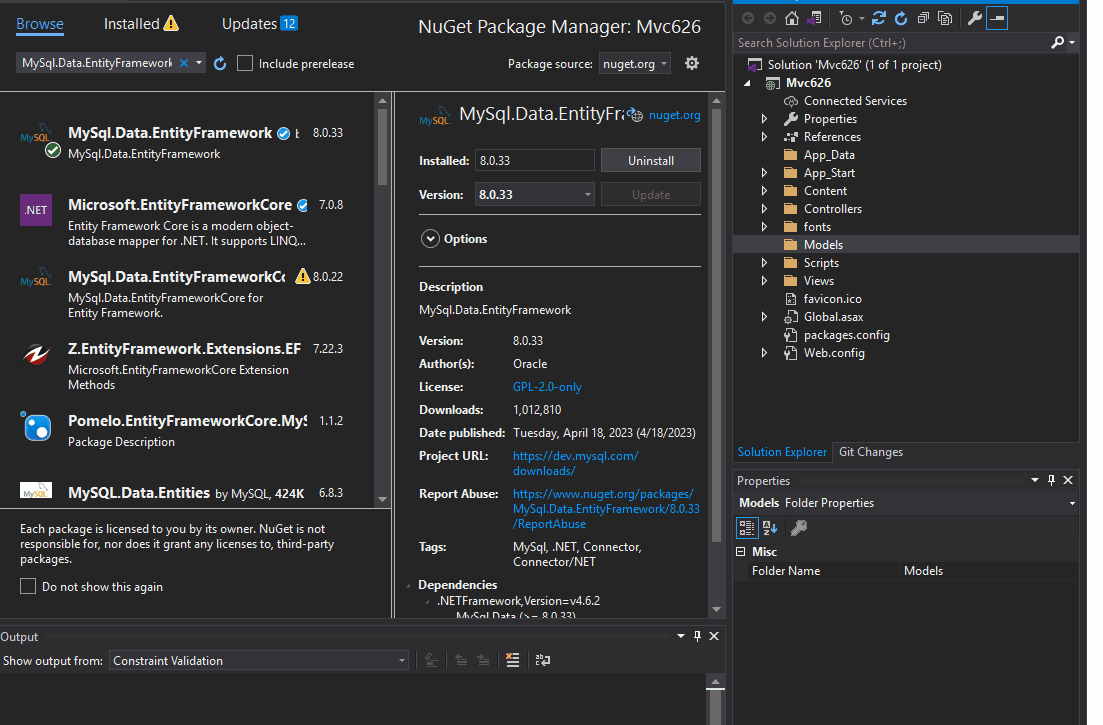
Task: Open Properties via the wrench icon
Action: click(x=974, y=18)
